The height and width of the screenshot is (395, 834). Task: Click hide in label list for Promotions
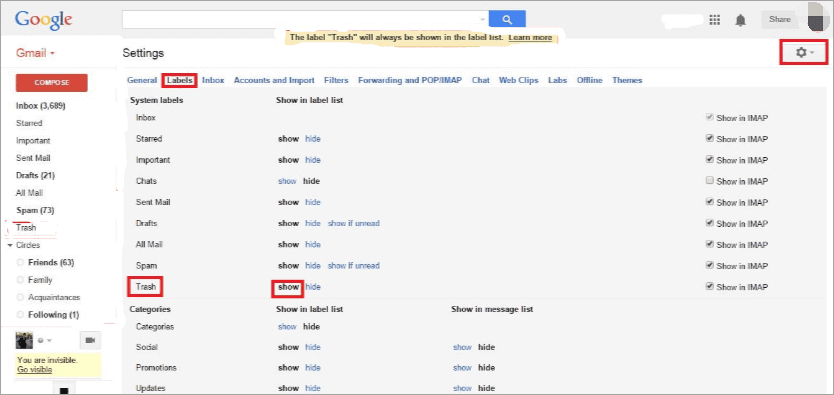(x=313, y=368)
